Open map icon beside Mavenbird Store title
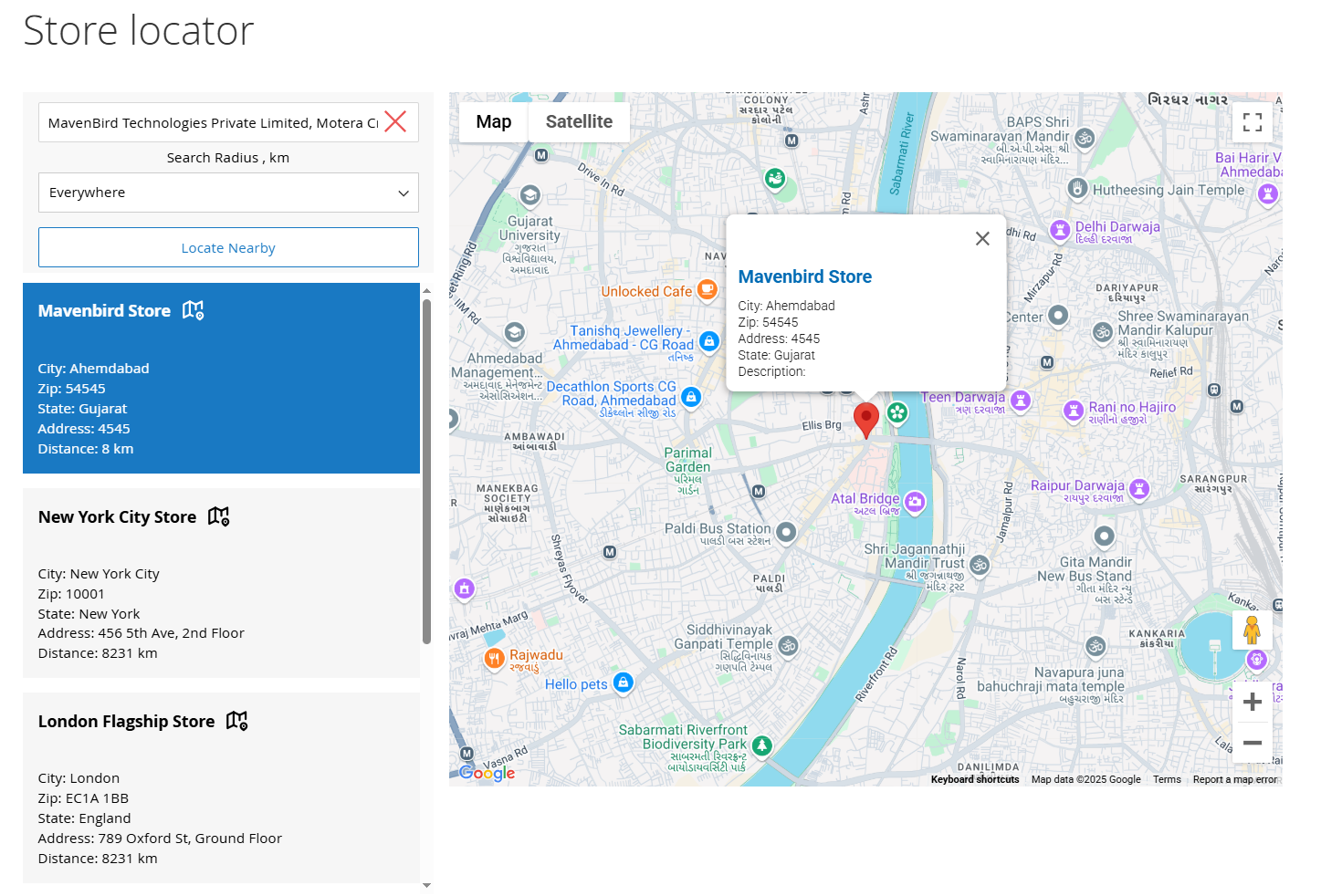 [193, 310]
